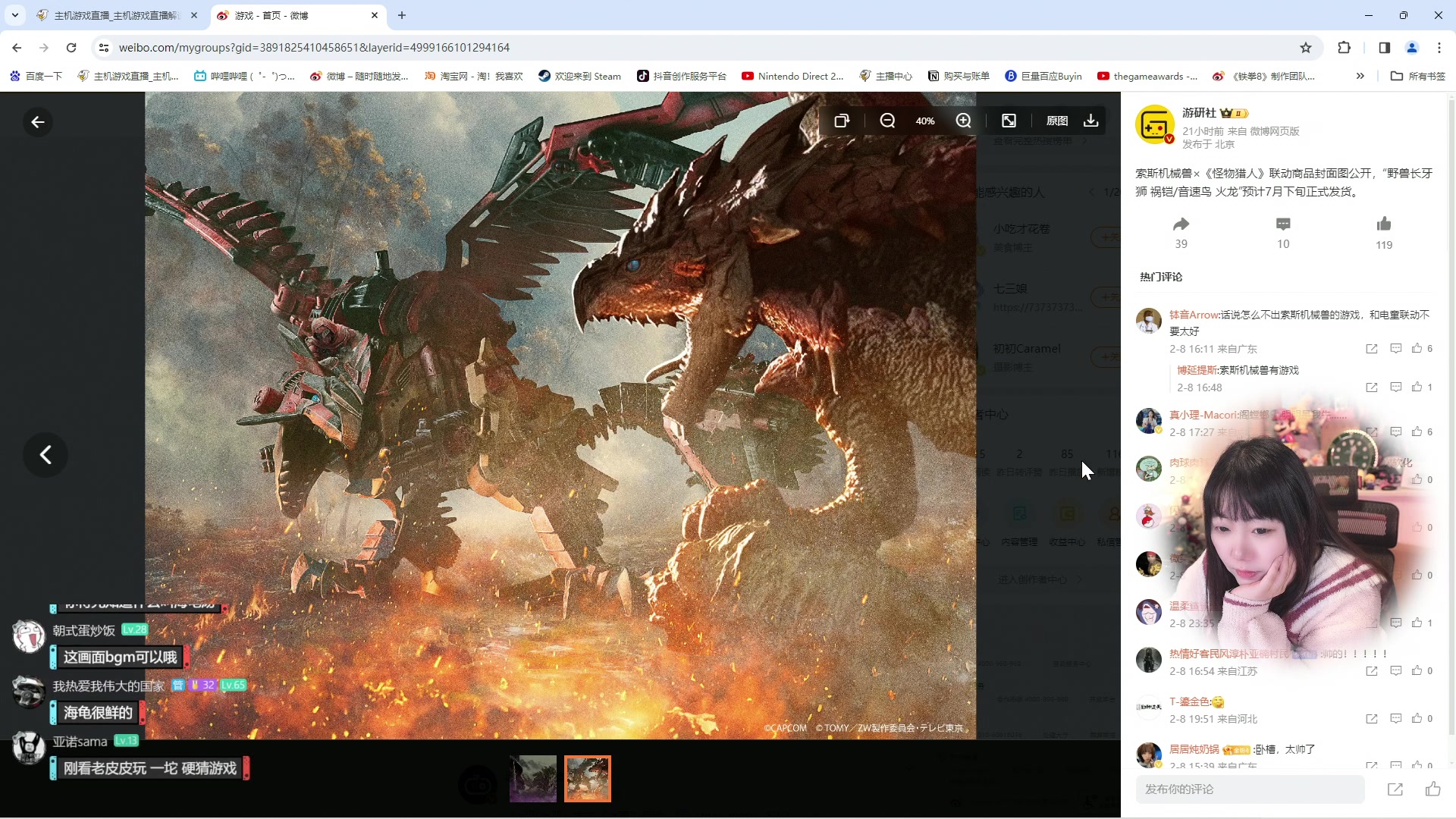Open the 欢迎来到 Steam bookmark
Viewport: 1456px width, 819px height.
[x=580, y=76]
